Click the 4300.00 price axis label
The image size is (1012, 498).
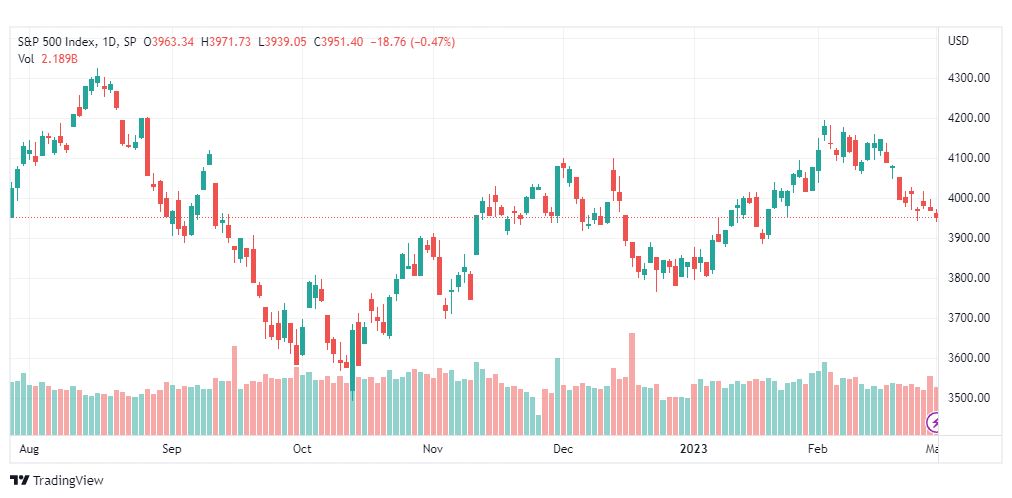[x=967, y=78]
